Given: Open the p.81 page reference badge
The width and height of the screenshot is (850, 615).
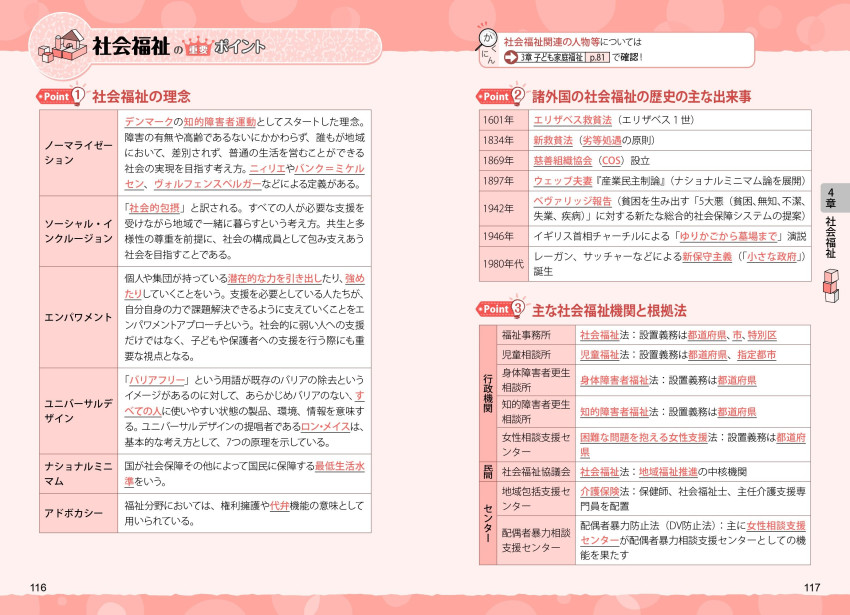Looking at the screenshot, I should pyautogui.click(x=598, y=58).
